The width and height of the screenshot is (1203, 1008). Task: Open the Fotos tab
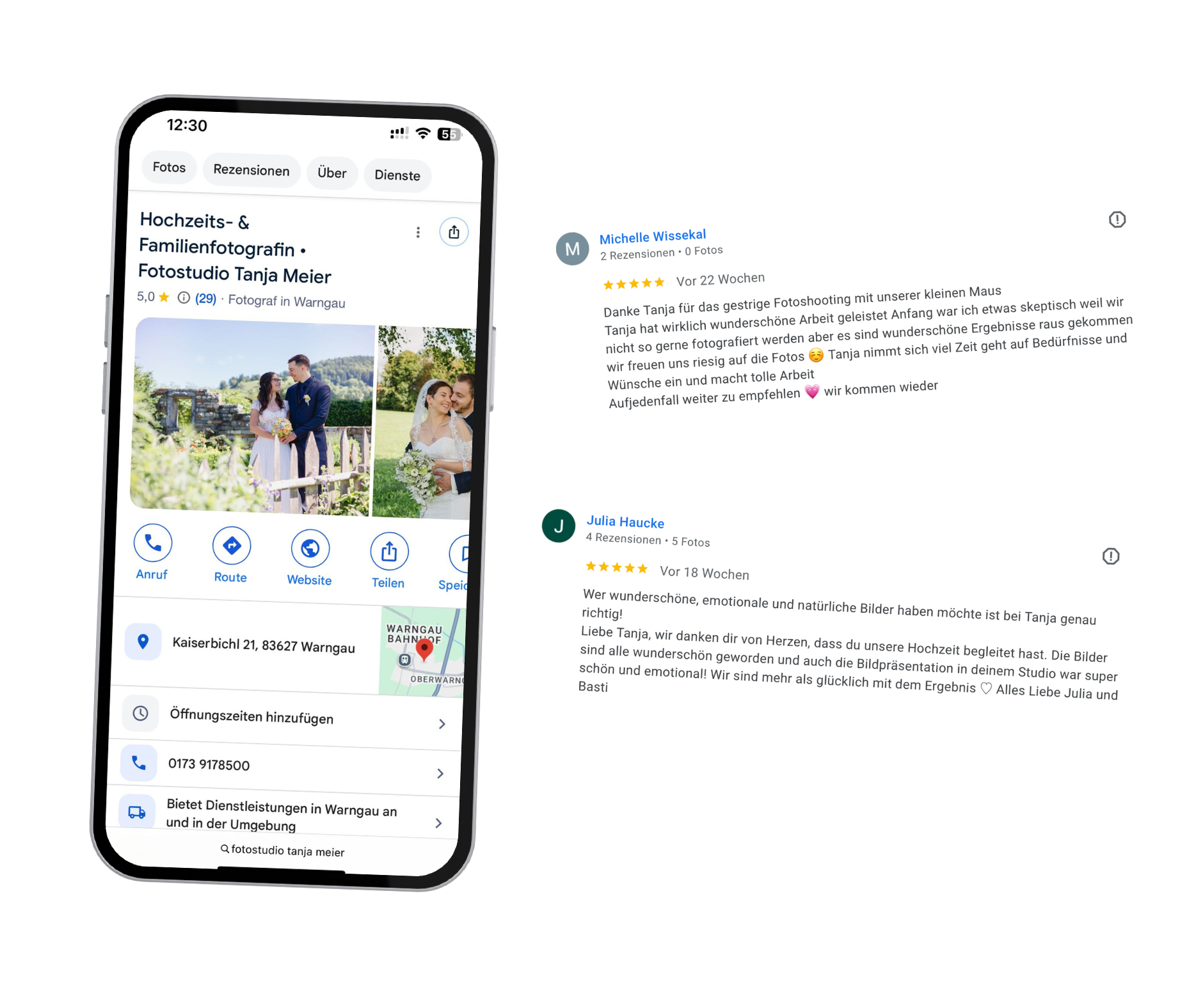point(169,167)
